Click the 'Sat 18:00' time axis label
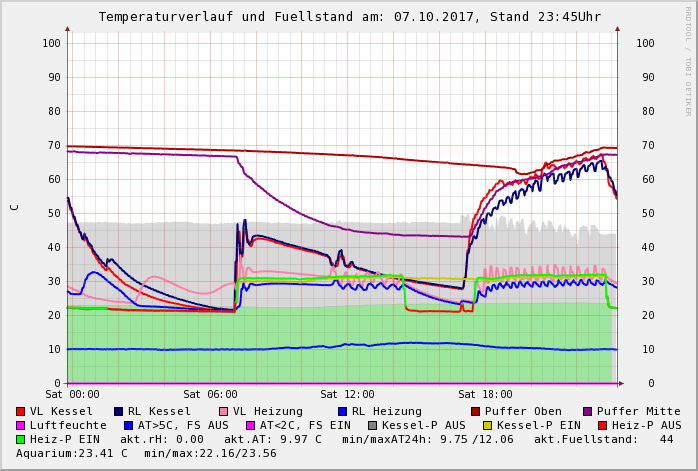Viewport: 698px width, 471px height. 485,395
